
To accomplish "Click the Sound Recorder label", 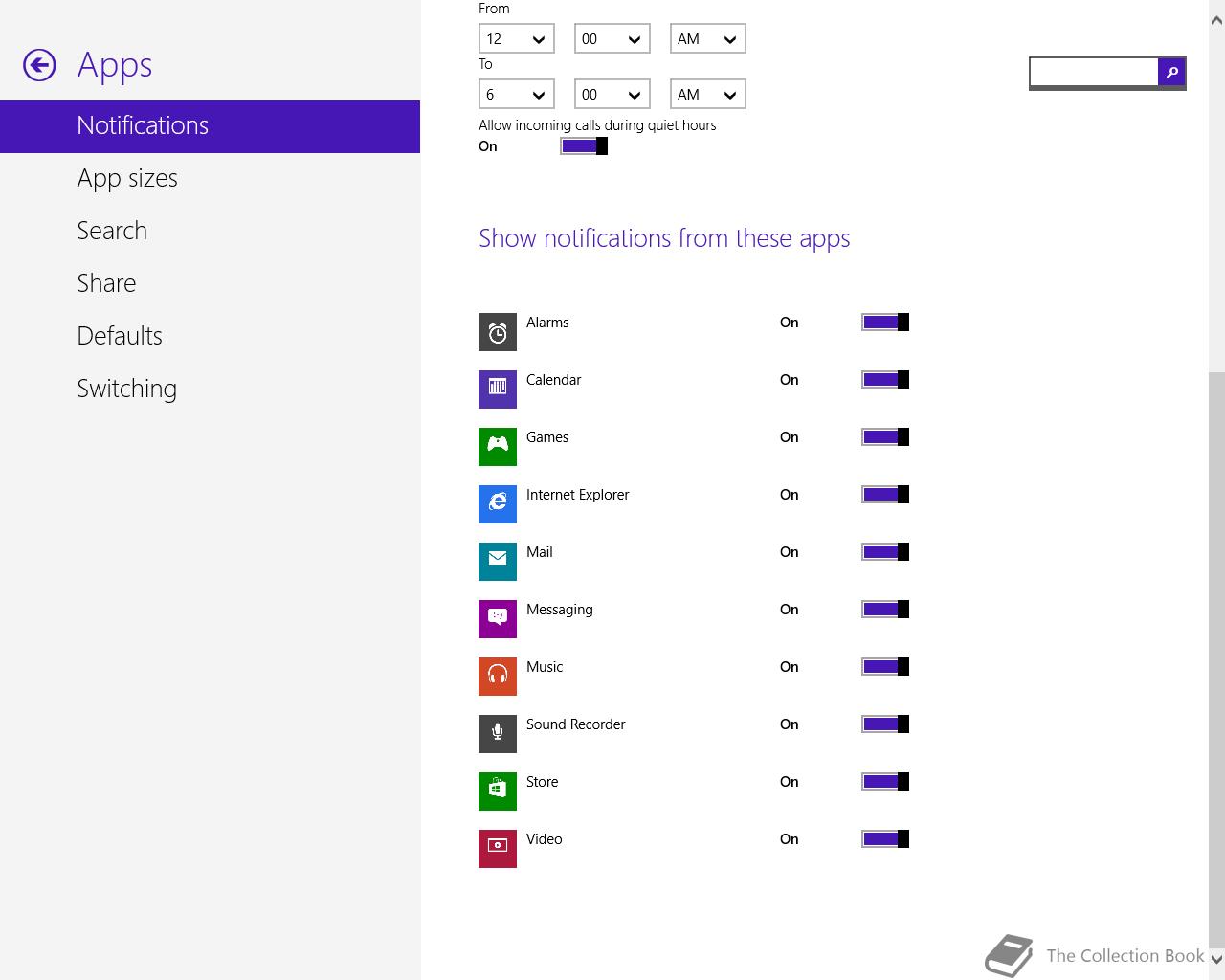I will [575, 724].
